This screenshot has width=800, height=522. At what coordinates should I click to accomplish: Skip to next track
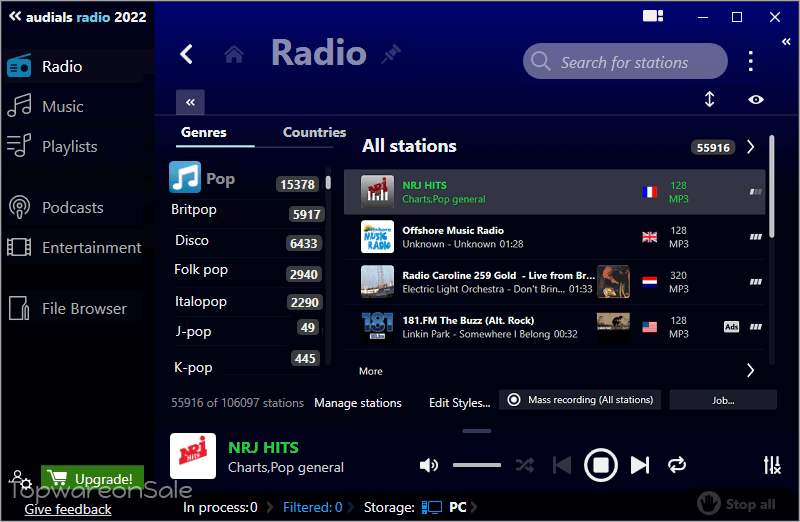[x=640, y=465]
